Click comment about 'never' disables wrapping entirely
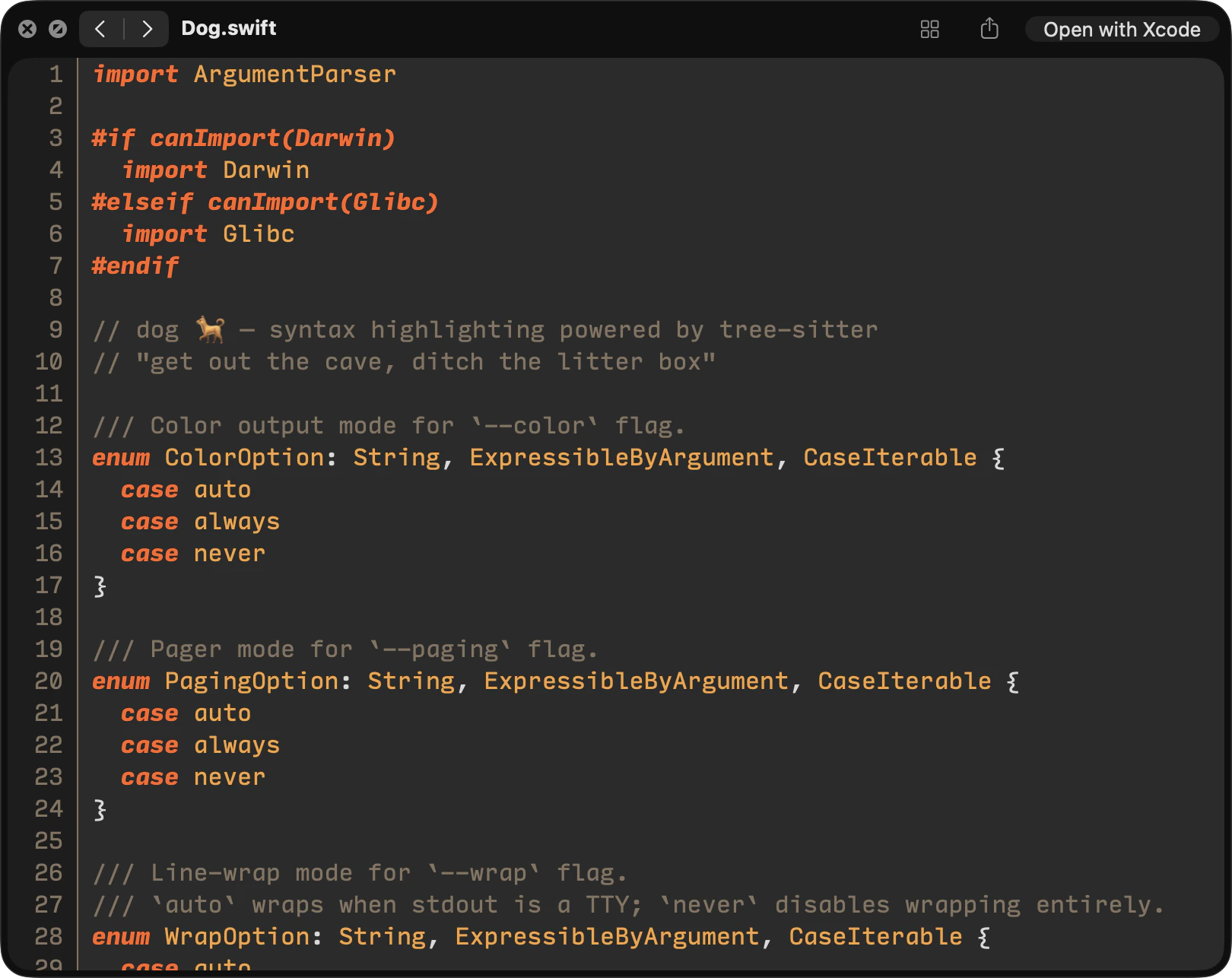Screen dimensions: 1232x978 click(x=628, y=904)
